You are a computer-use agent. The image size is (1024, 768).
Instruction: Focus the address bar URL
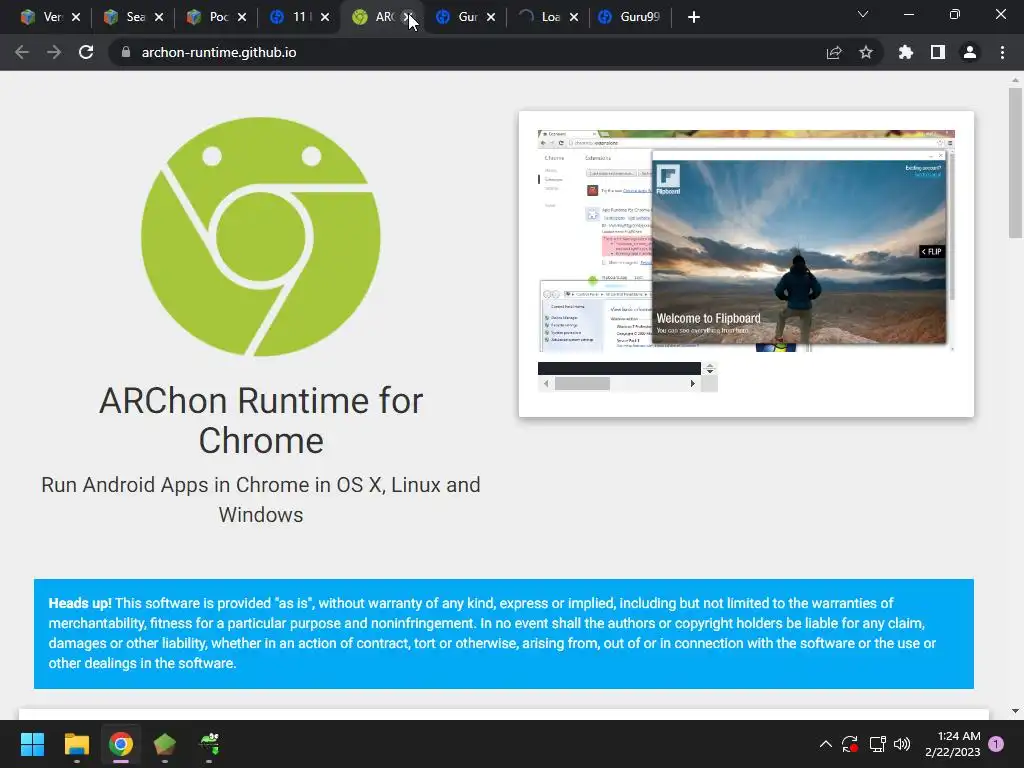point(219,52)
